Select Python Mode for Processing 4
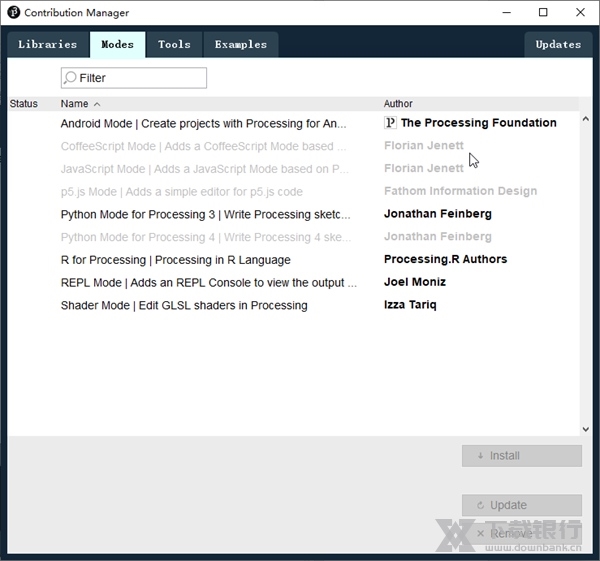This screenshot has height=561, width=600. 293,237
